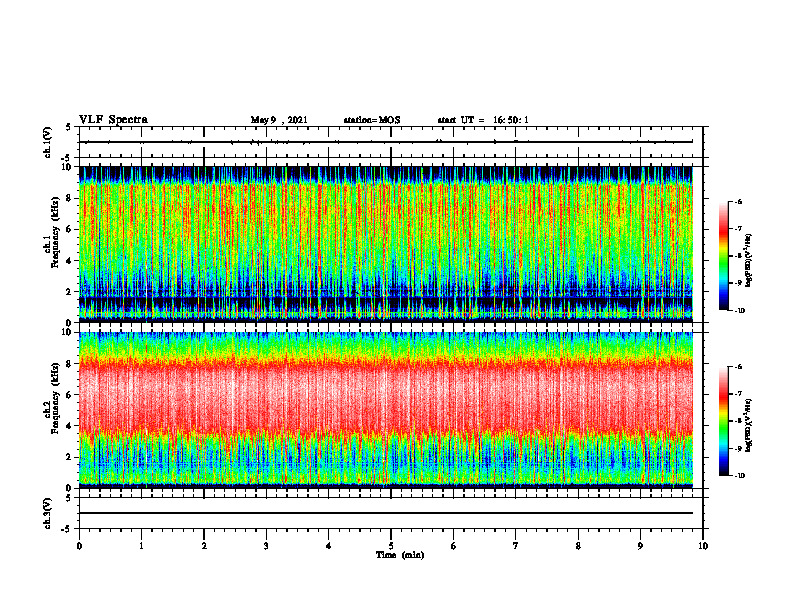The width and height of the screenshot is (792, 612).
Task: Click the ch.1 frequency tick label "8"
Action: click(70, 198)
